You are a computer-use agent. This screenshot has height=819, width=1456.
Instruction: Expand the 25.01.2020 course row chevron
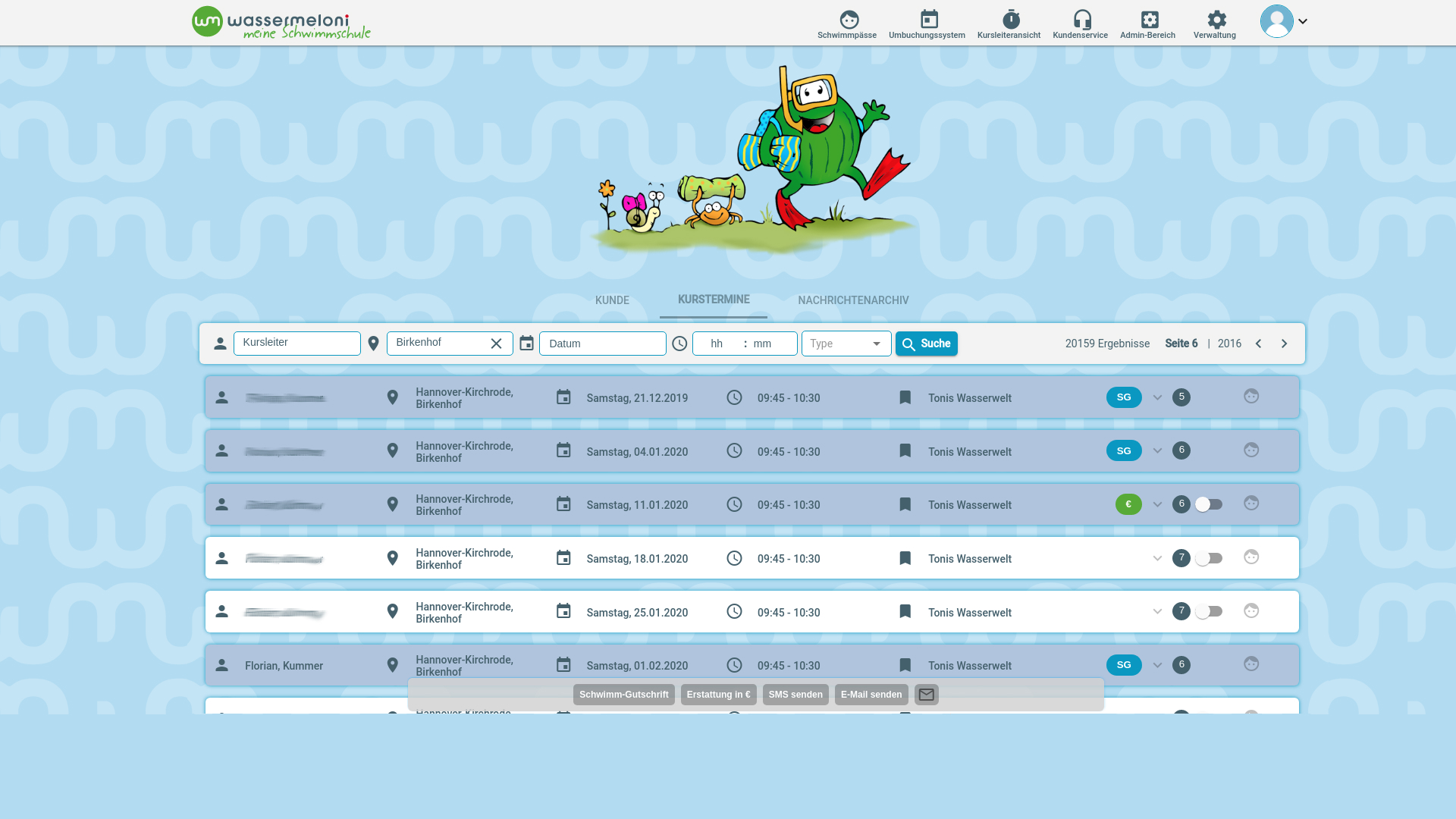coord(1157,611)
